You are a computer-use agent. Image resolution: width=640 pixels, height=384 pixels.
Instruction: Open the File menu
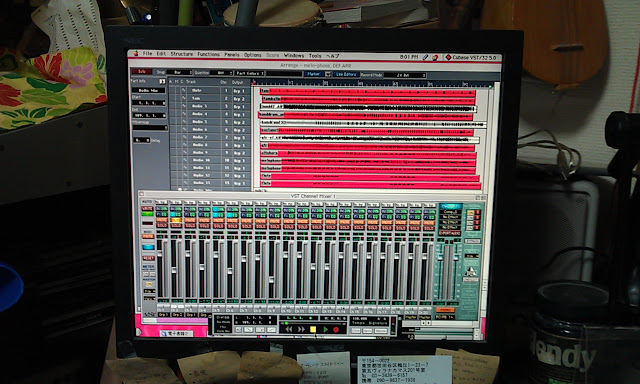[x=147, y=53]
